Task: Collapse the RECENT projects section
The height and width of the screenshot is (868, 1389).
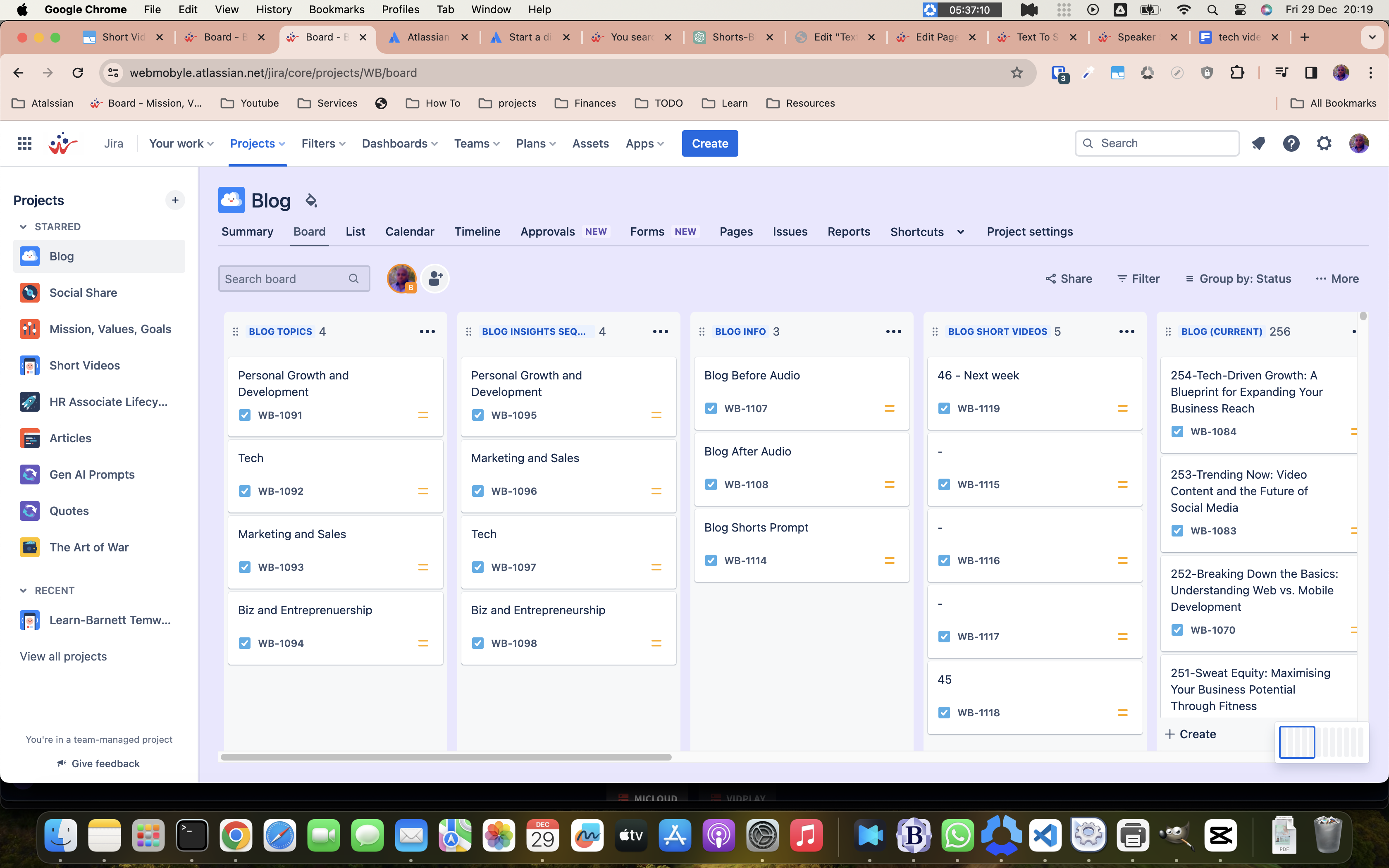Action: pyautogui.click(x=23, y=591)
